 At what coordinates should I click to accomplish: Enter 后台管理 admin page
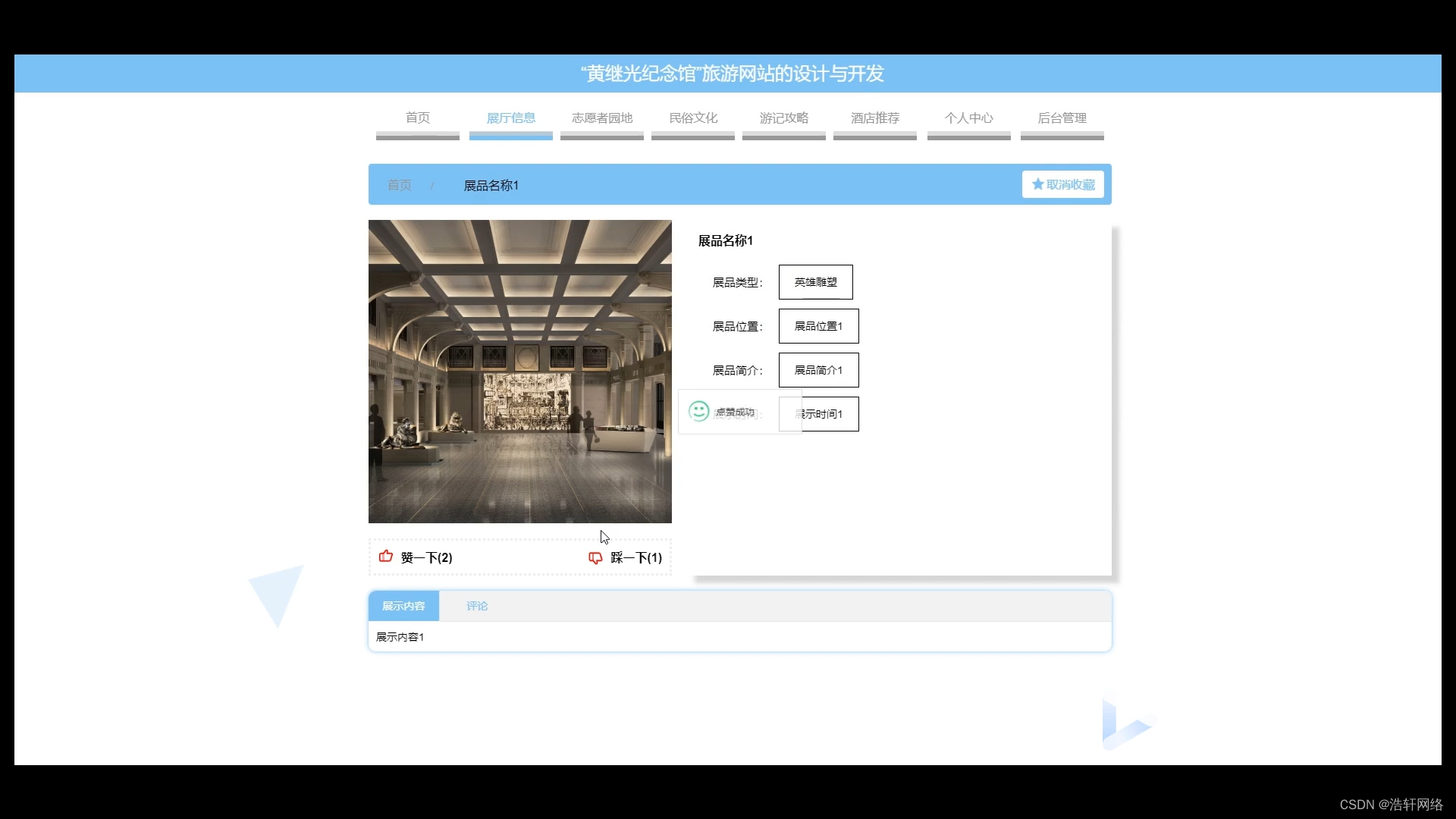[1062, 118]
